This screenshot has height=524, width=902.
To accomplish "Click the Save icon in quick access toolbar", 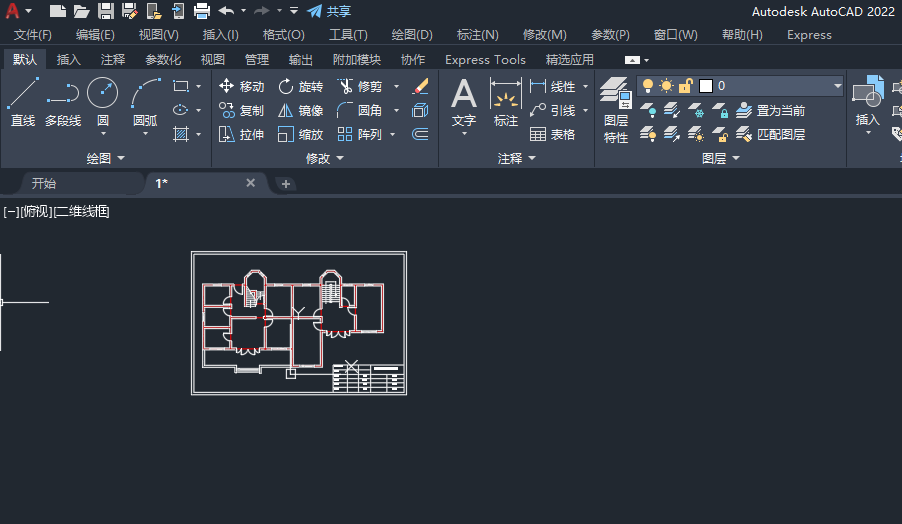I will 106,11.
